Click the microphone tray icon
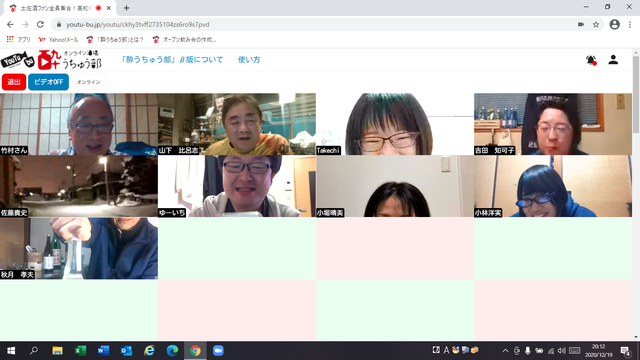This screenshot has height=360, width=640. coord(528,351)
